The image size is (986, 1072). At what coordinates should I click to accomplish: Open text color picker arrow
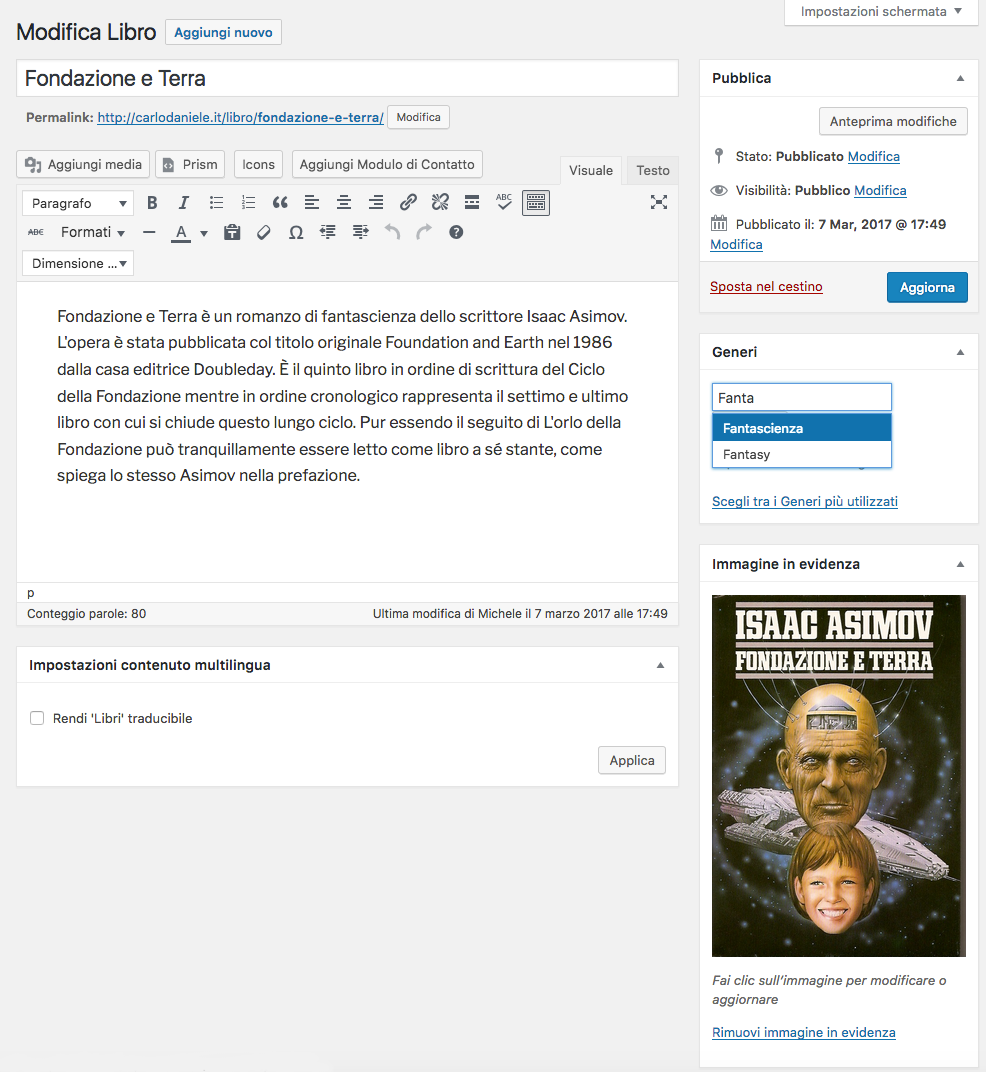tap(204, 234)
